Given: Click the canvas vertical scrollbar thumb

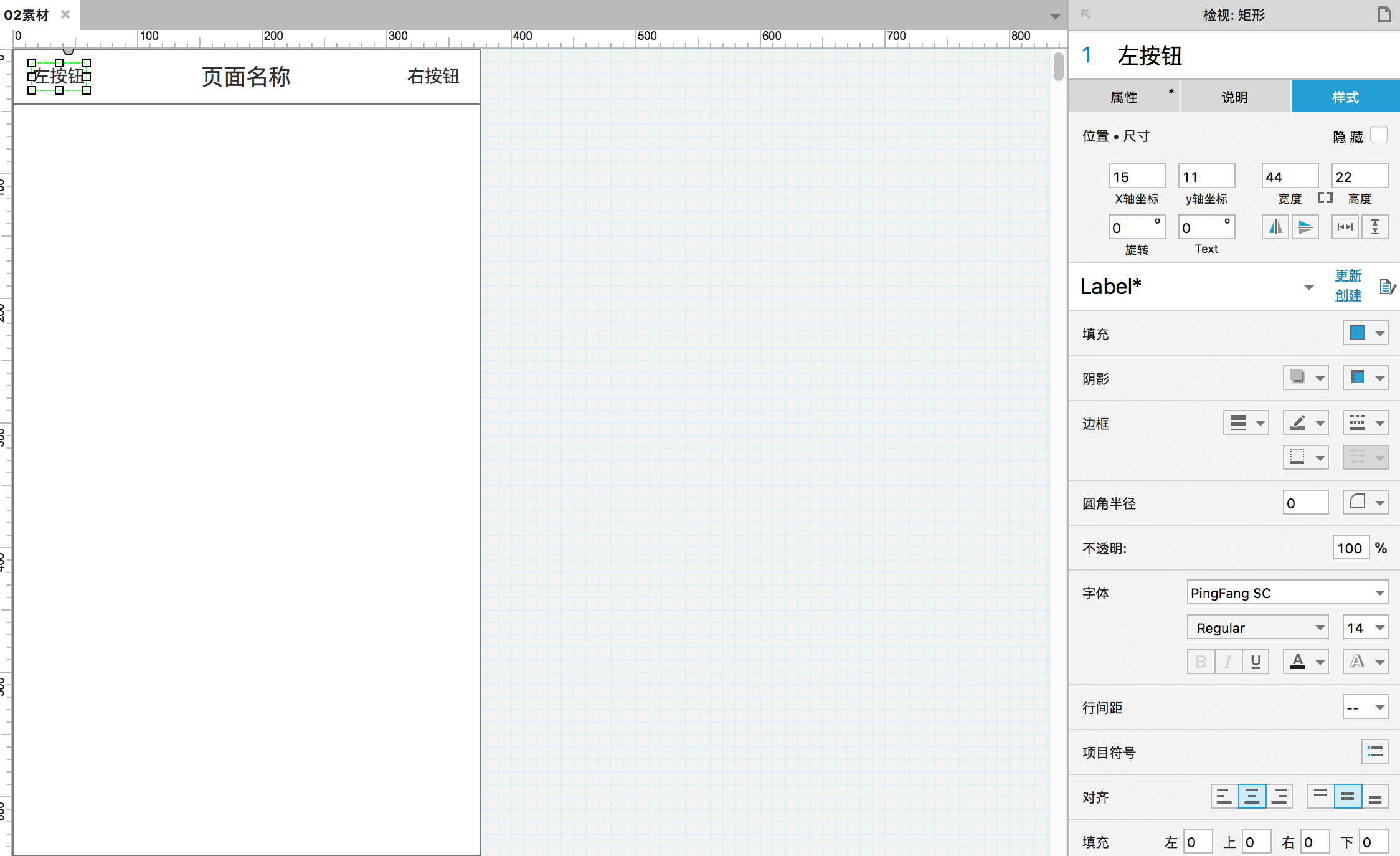Looking at the screenshot, I should click(1059, 67).
